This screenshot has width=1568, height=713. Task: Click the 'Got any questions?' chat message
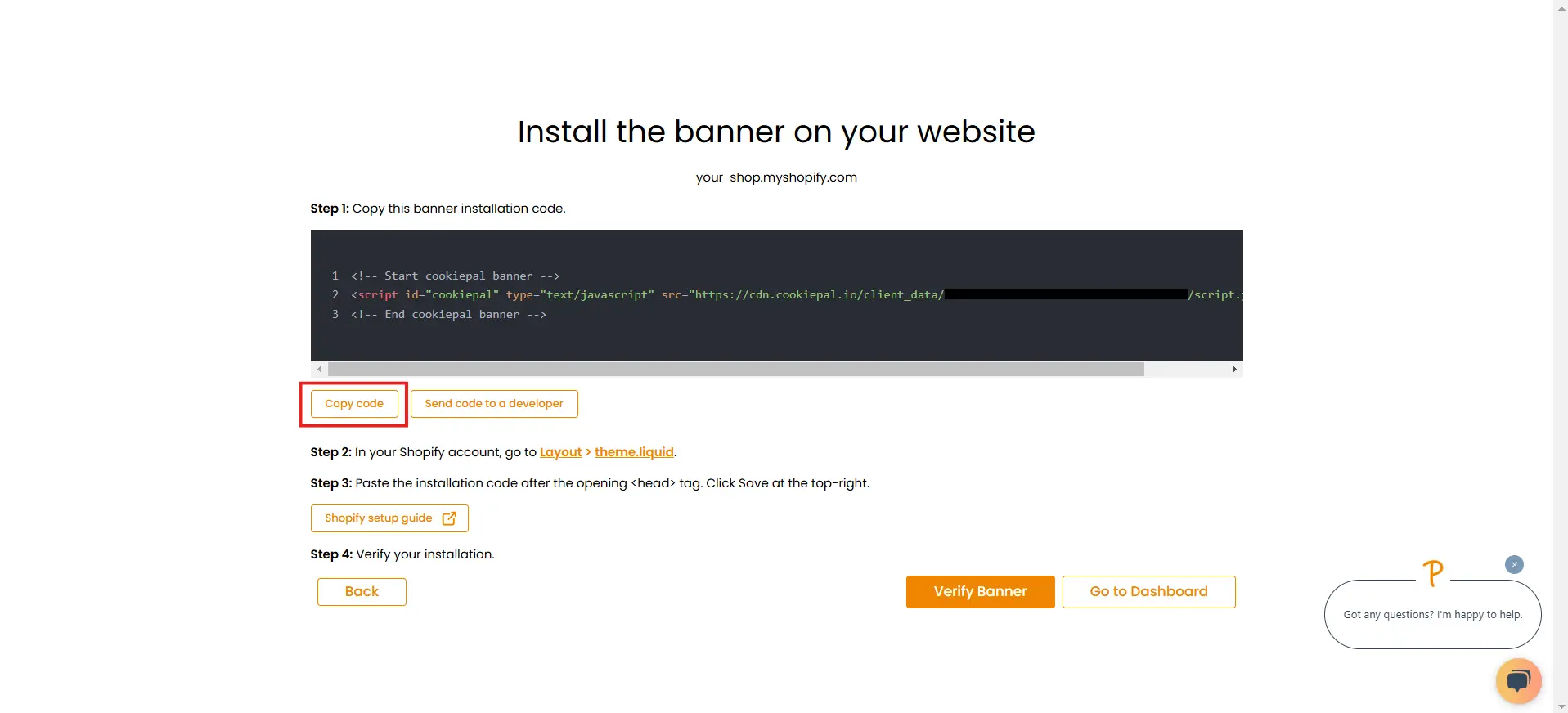(1432, 615)
